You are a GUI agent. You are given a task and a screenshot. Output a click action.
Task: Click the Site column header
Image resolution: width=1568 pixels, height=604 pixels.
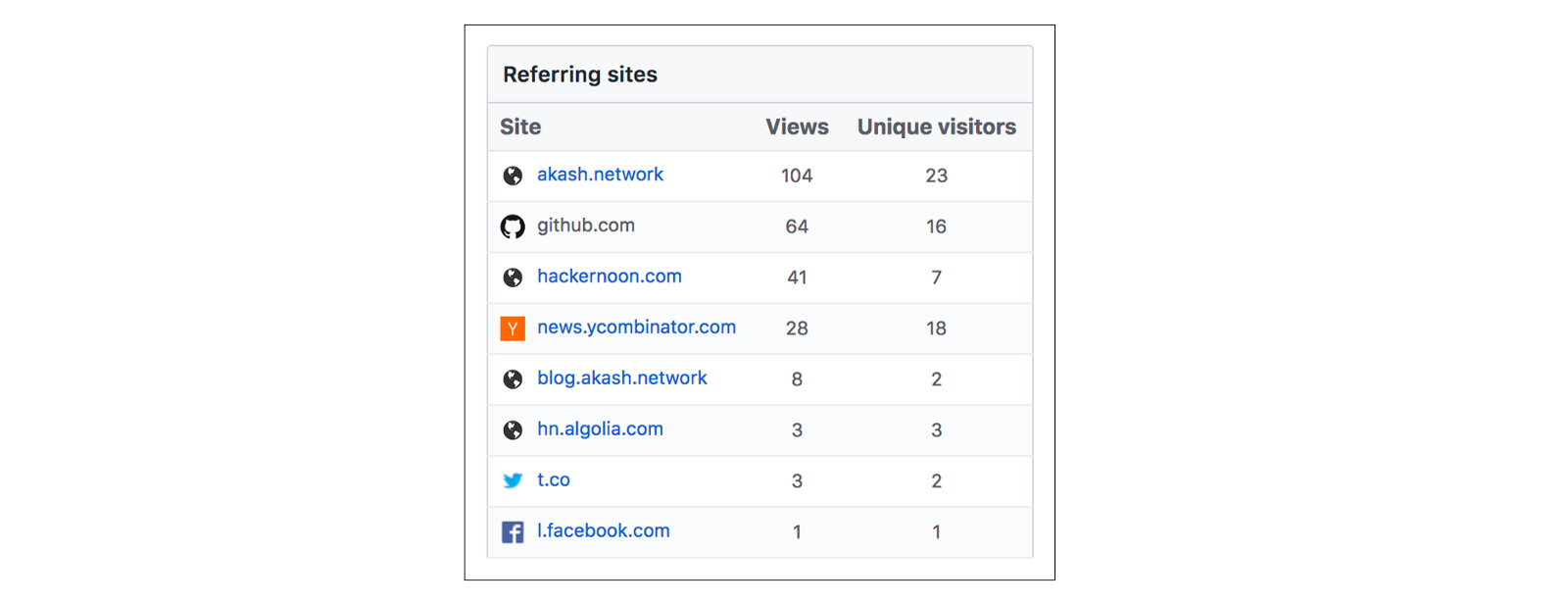(520, 127)
